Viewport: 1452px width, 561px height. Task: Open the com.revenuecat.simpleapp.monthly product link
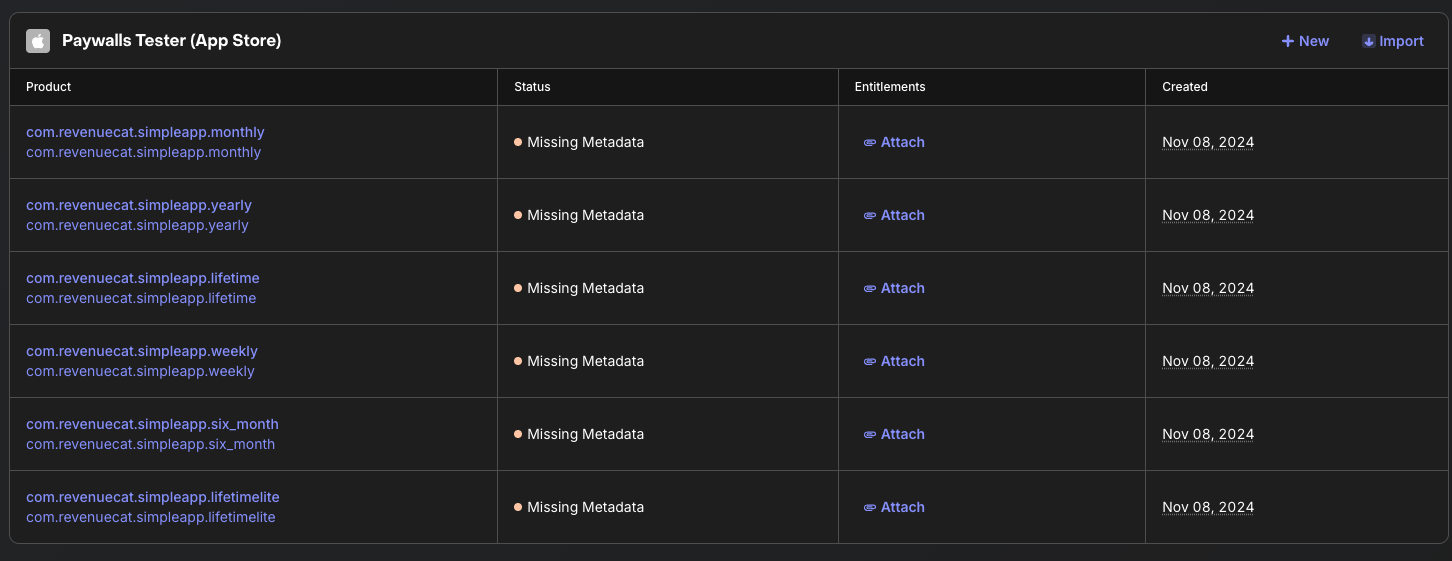pos(145,132)
